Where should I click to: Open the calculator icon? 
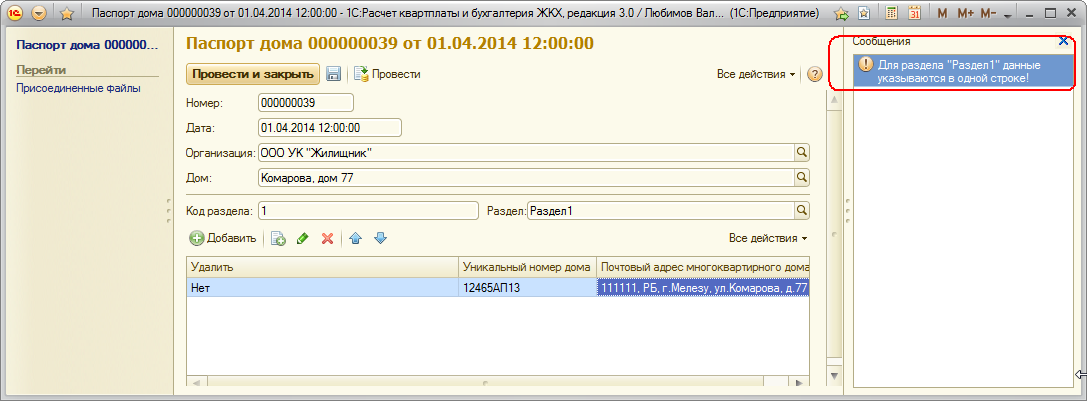(x=892, y=13)
